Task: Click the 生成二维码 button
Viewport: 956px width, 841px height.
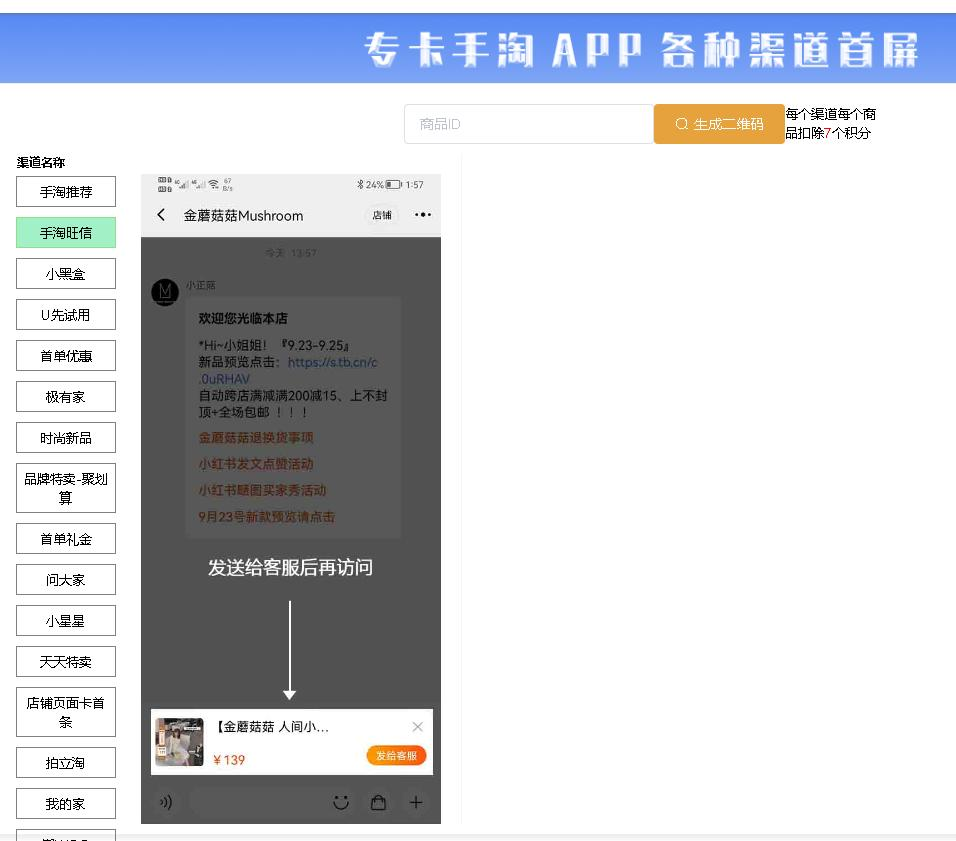Action: point(719,124)
